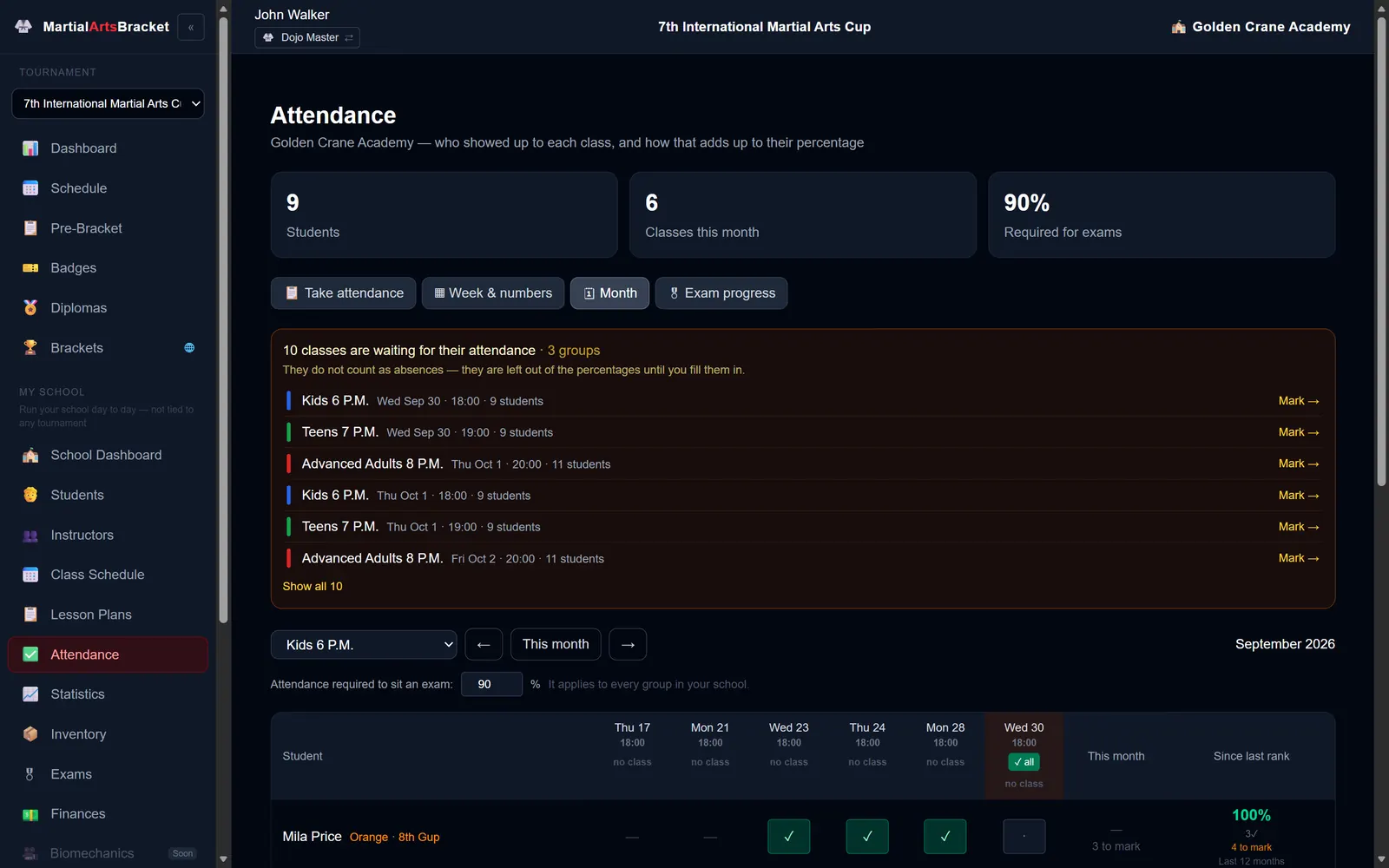The image size is (1389, 868).
Task: Click the Students face icon
Action: click(x=30, y=495)
